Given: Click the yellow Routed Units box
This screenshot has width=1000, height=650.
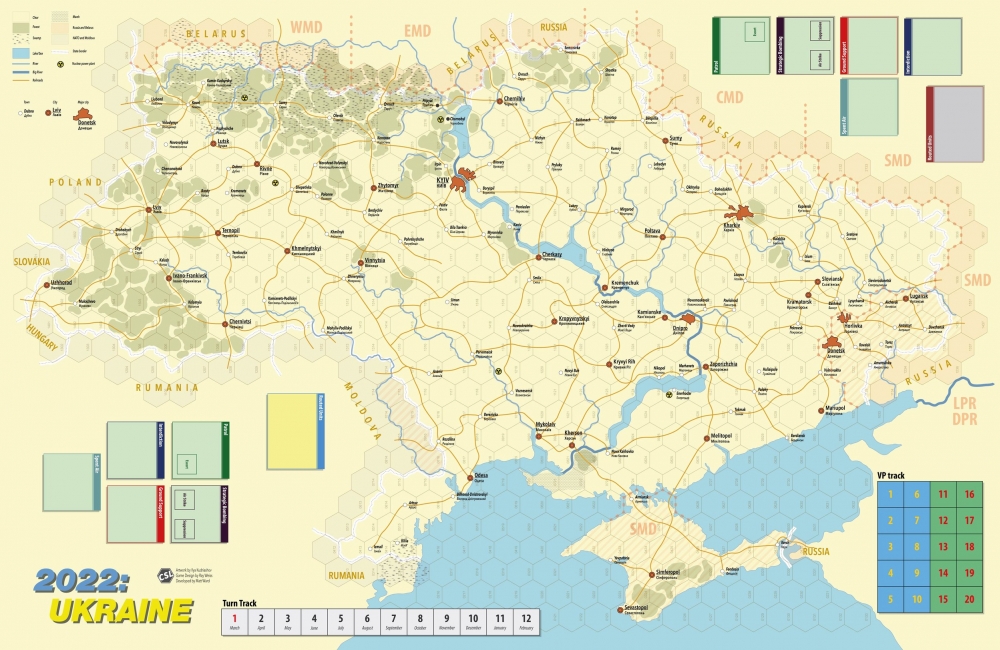Looking at the screenshot, I should (x=292, y=430).
